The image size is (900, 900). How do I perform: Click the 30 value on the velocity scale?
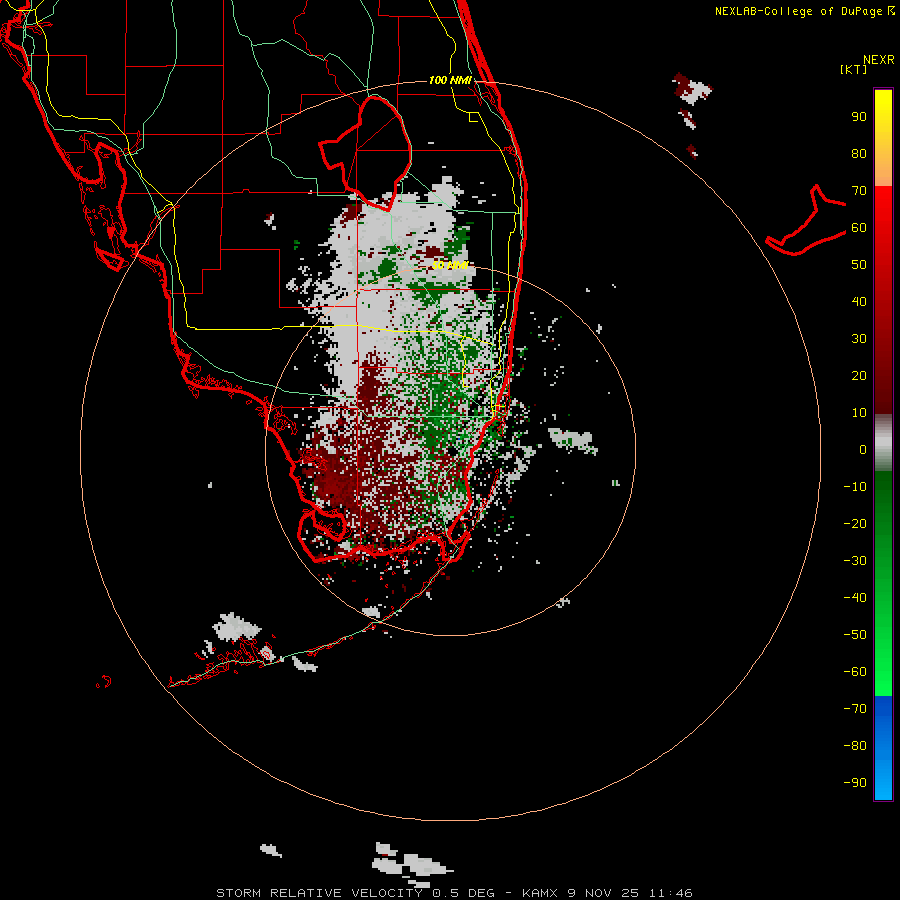click(859, 339)
